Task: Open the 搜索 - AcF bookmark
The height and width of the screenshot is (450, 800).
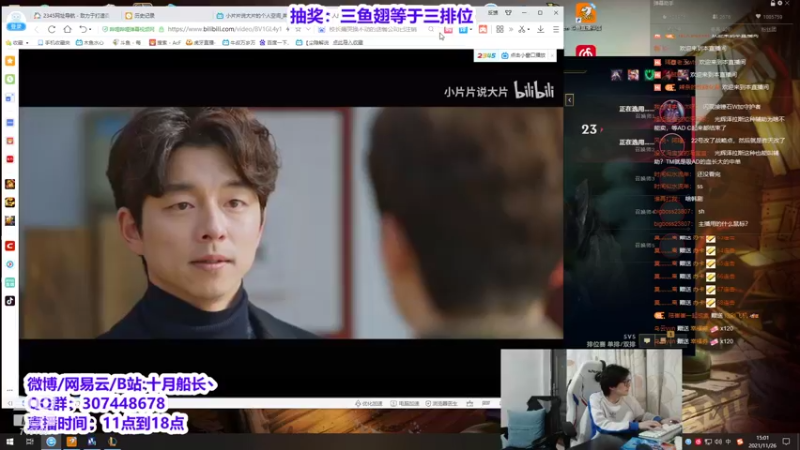Action: point(165,42)
